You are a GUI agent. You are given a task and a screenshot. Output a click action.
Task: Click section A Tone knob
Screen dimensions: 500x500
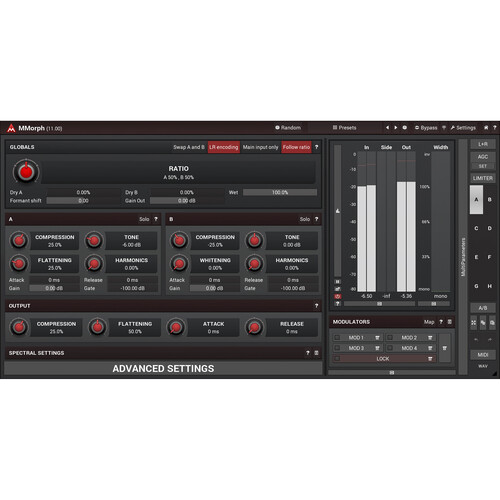[x=94, y=240]
